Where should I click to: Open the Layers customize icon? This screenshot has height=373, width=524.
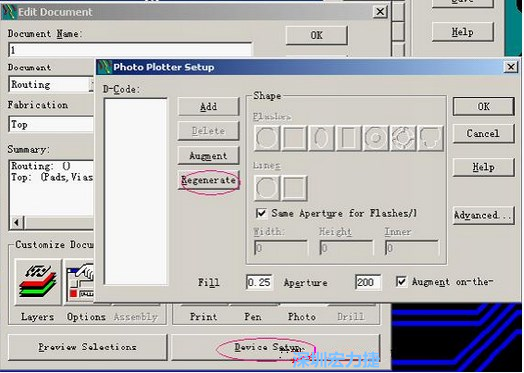(38, 282)
